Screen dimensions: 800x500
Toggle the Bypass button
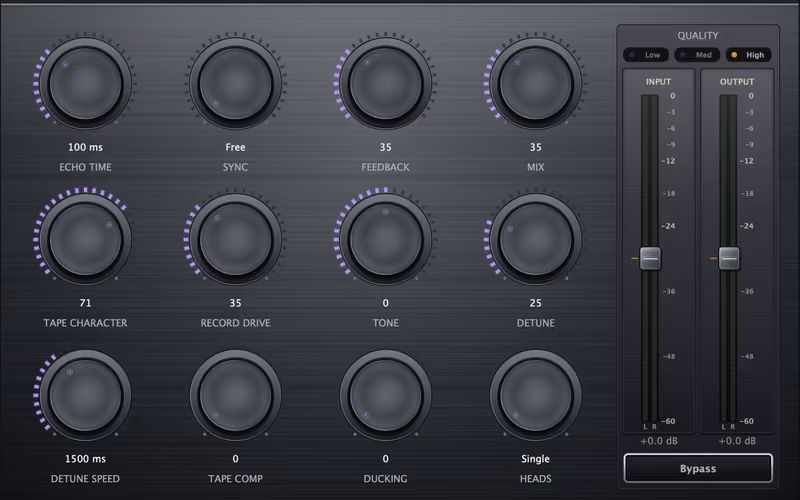pos(698,468)
